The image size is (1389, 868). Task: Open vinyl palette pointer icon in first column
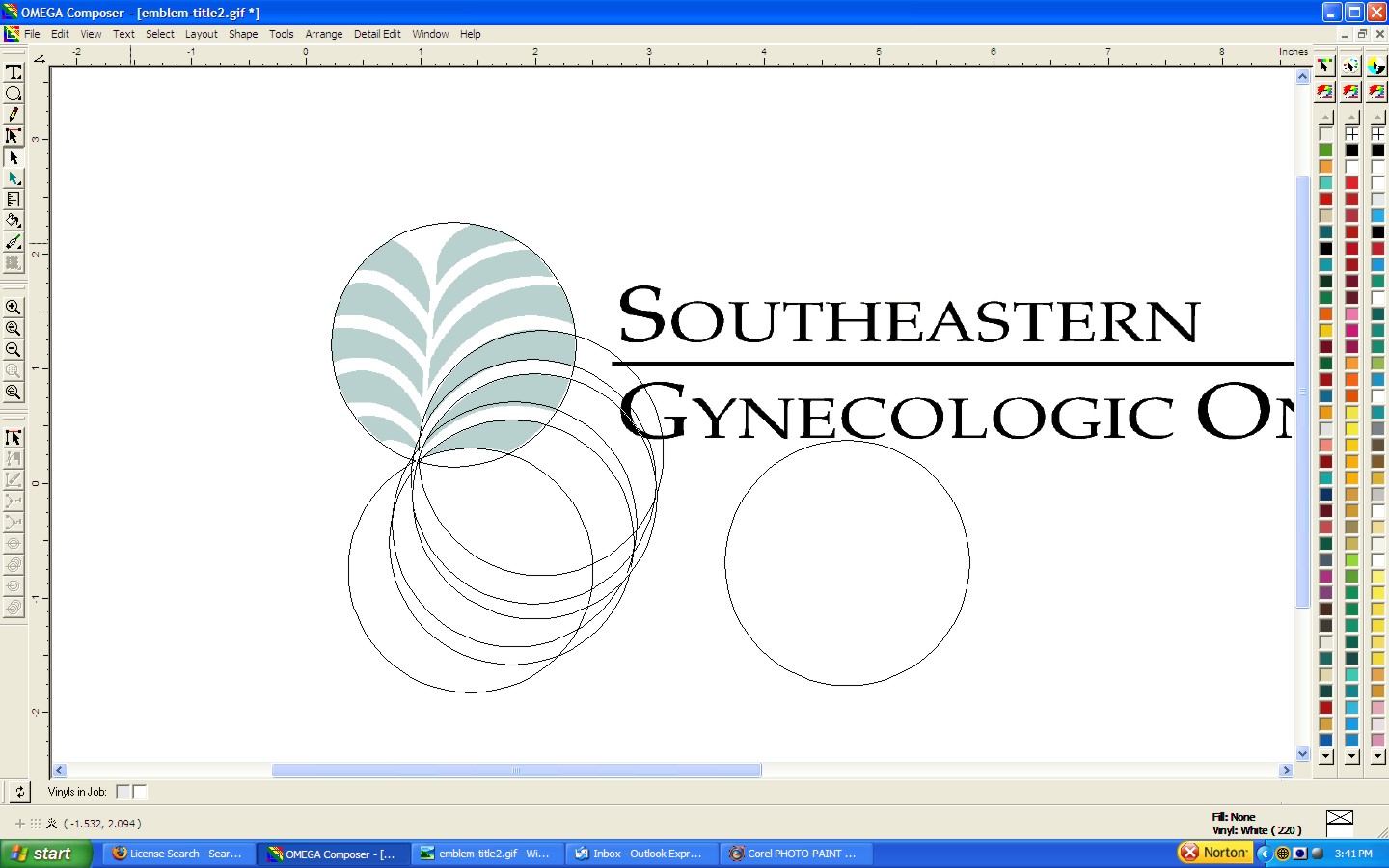pyautogui.click(x=1325, y=66)
